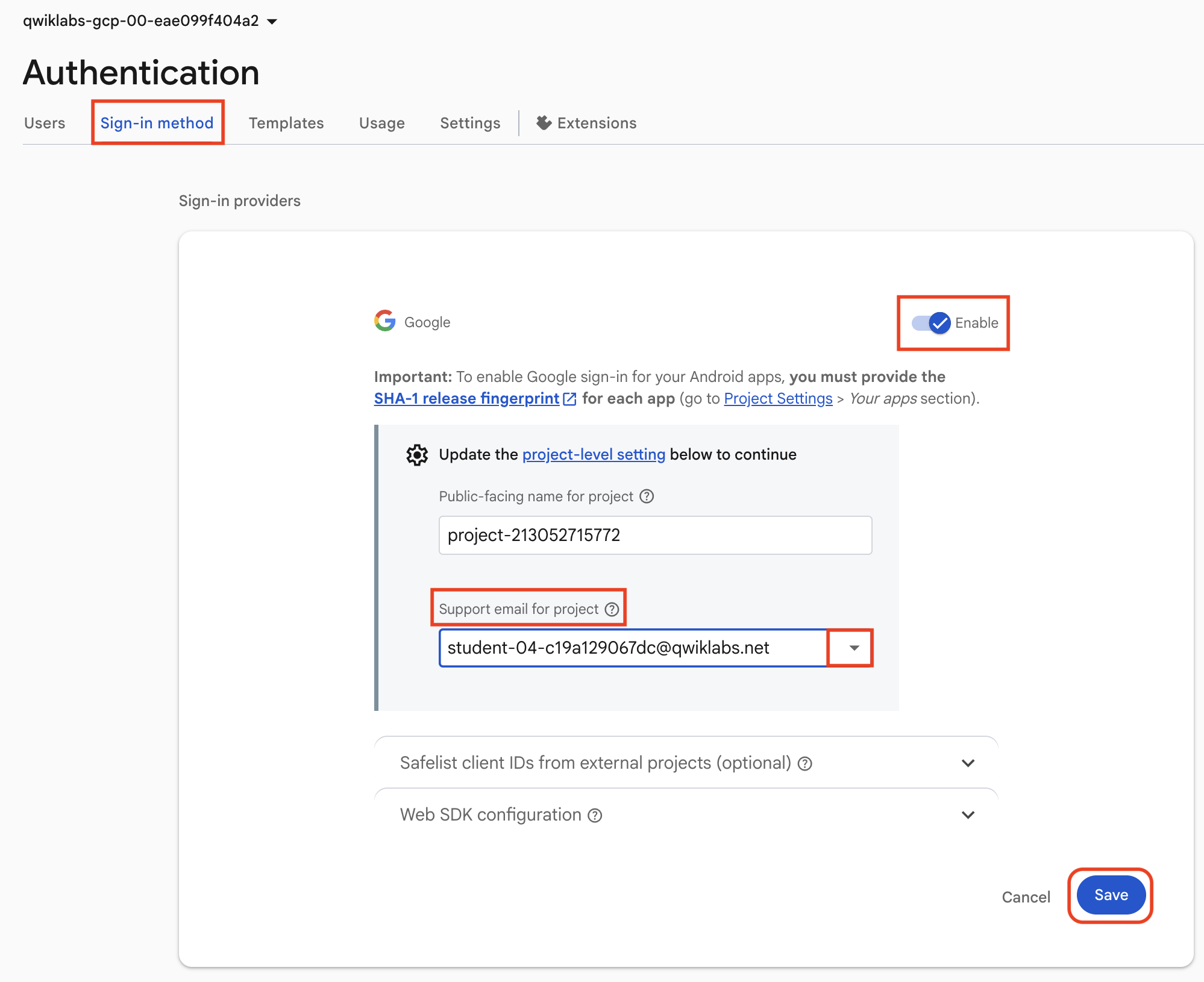
Task: Click the Authentication page title
Action: point(141,73)
